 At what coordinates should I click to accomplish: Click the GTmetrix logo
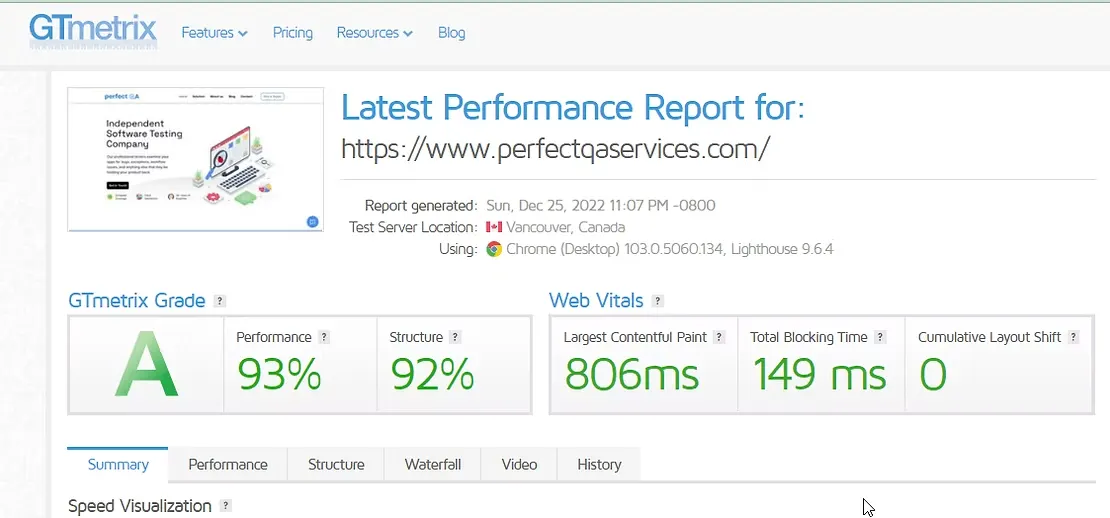click(93, 32)
